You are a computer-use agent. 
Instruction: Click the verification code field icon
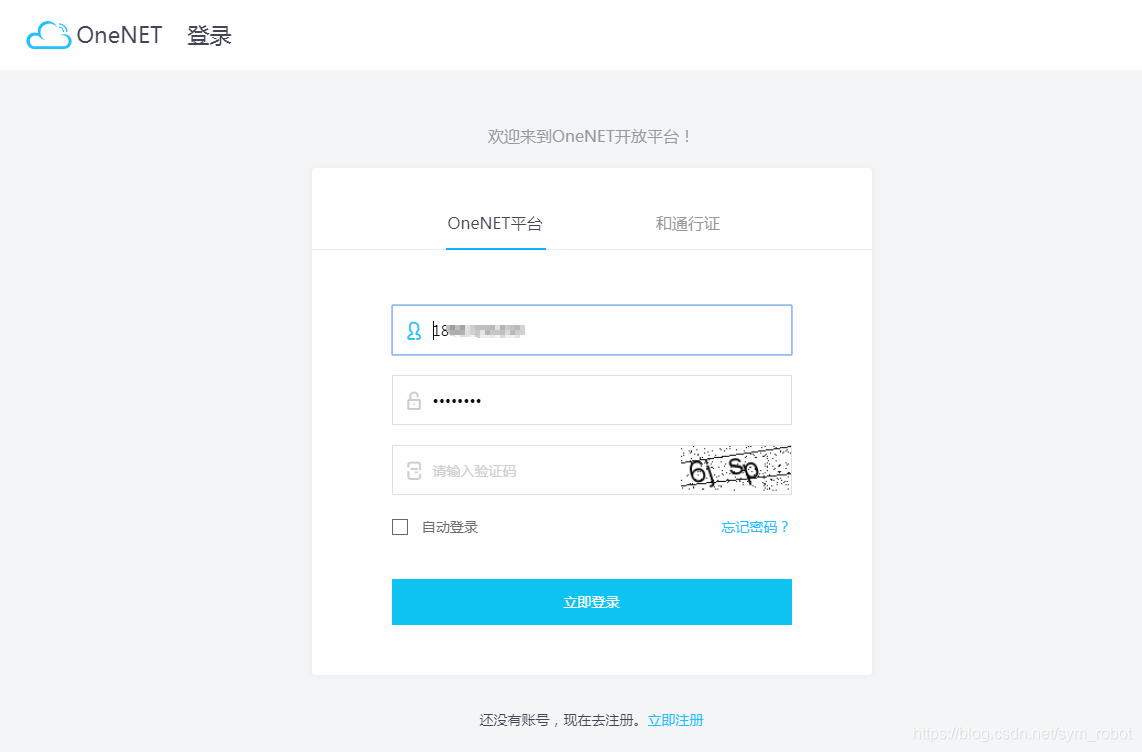pyautogui.click(x=414, y=470)
